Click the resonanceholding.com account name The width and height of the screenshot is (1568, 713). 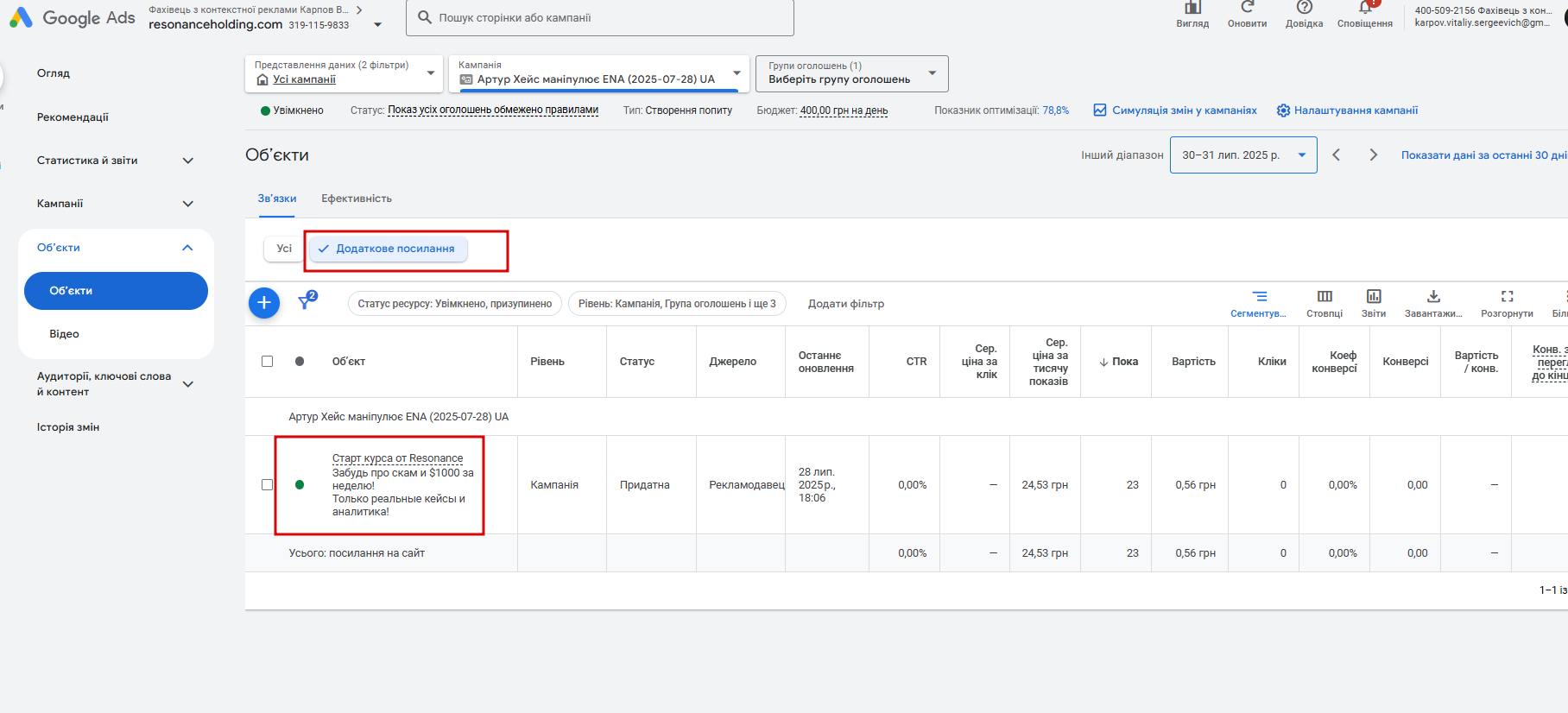(215, 24)
